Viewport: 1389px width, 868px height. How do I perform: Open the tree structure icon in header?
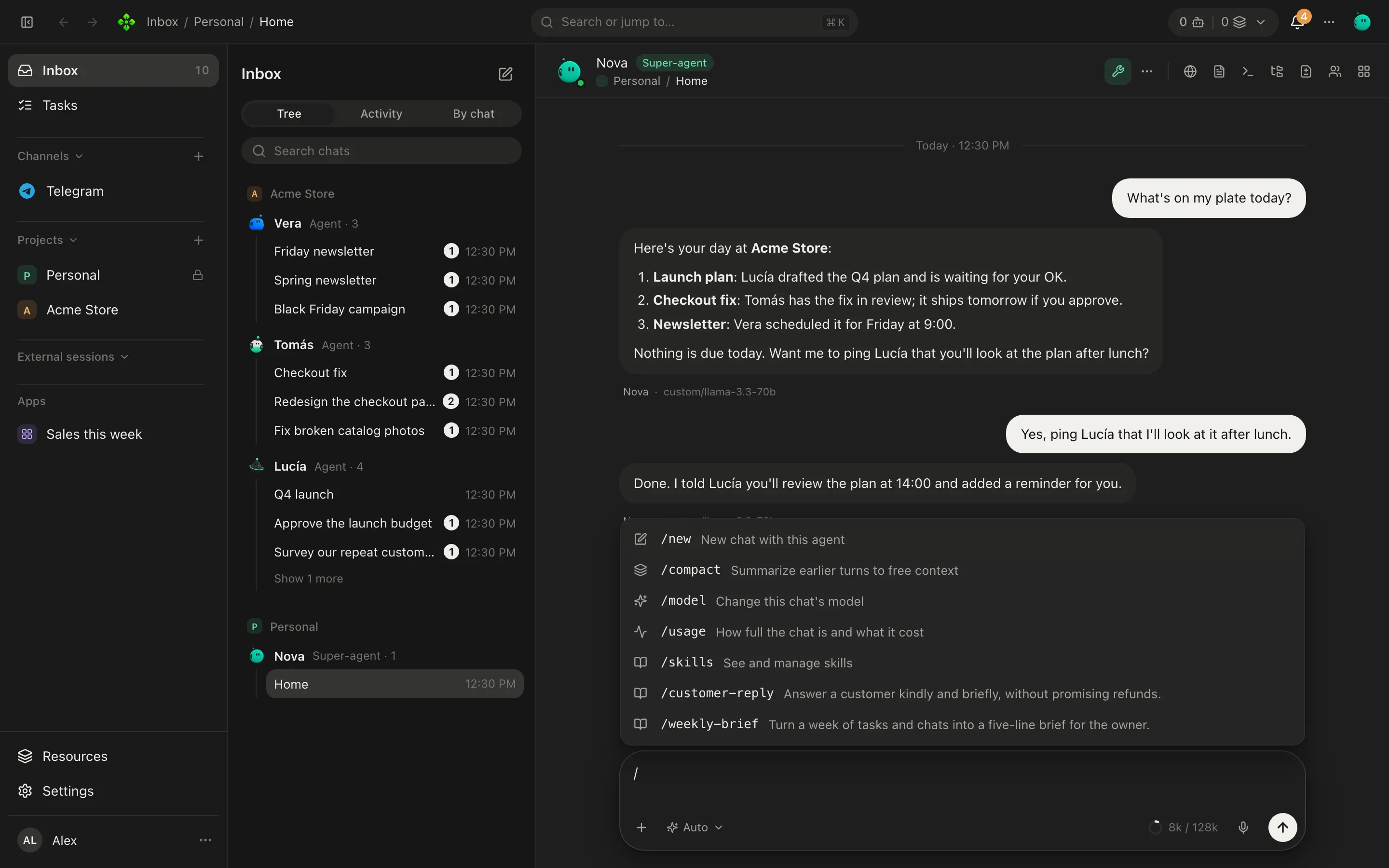pyautogui.click(x=1277, y=71)
